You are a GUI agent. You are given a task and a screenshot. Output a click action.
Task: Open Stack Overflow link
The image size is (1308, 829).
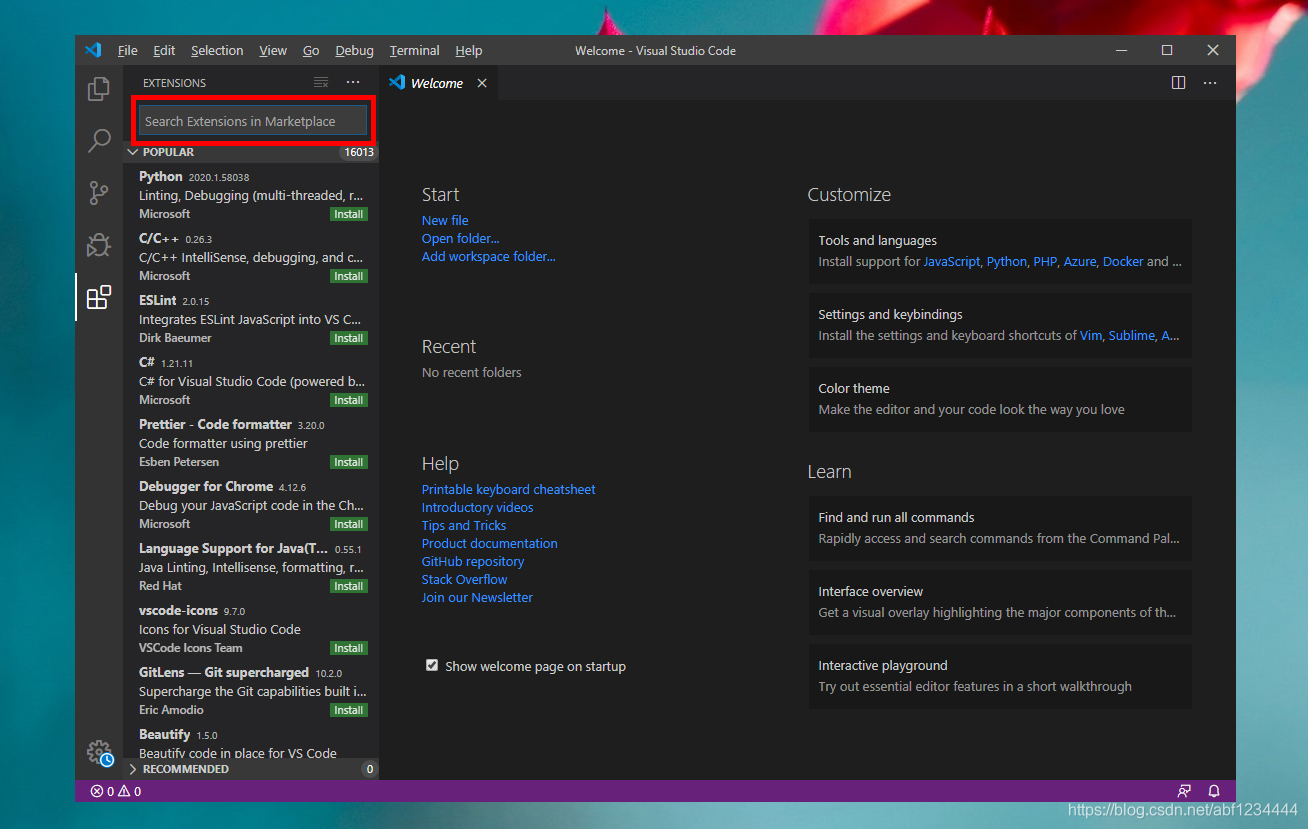click(464, 579)
